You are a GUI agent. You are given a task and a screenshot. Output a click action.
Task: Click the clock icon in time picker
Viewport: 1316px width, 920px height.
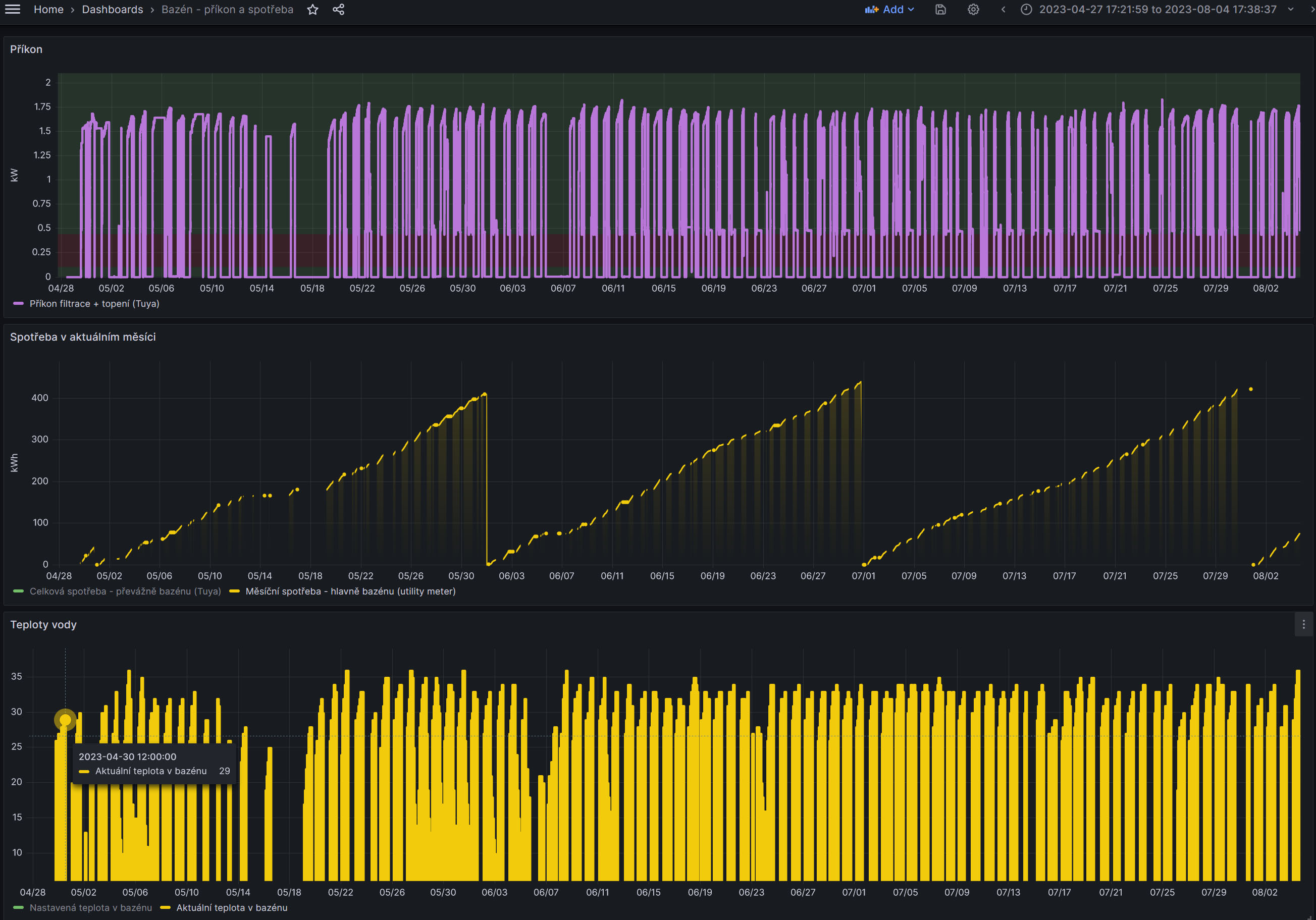point(1026,9)
